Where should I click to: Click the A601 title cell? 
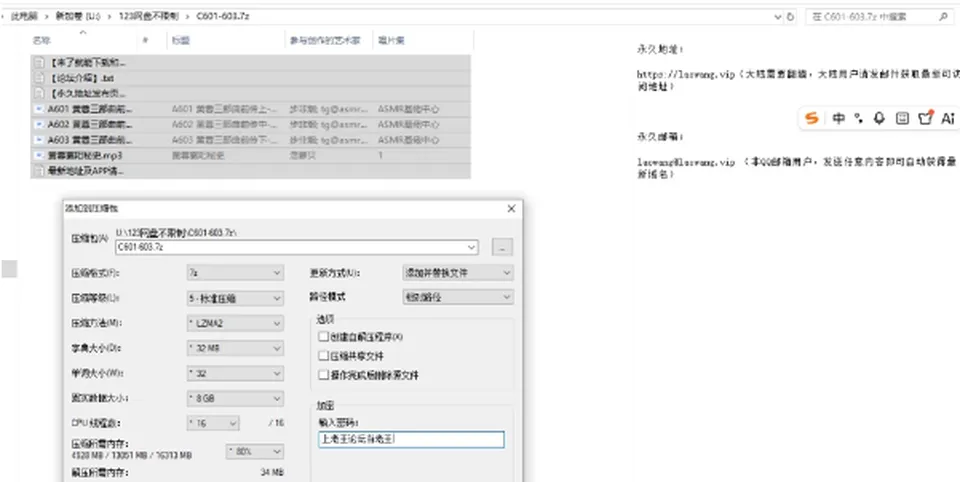tap(227, 109)
